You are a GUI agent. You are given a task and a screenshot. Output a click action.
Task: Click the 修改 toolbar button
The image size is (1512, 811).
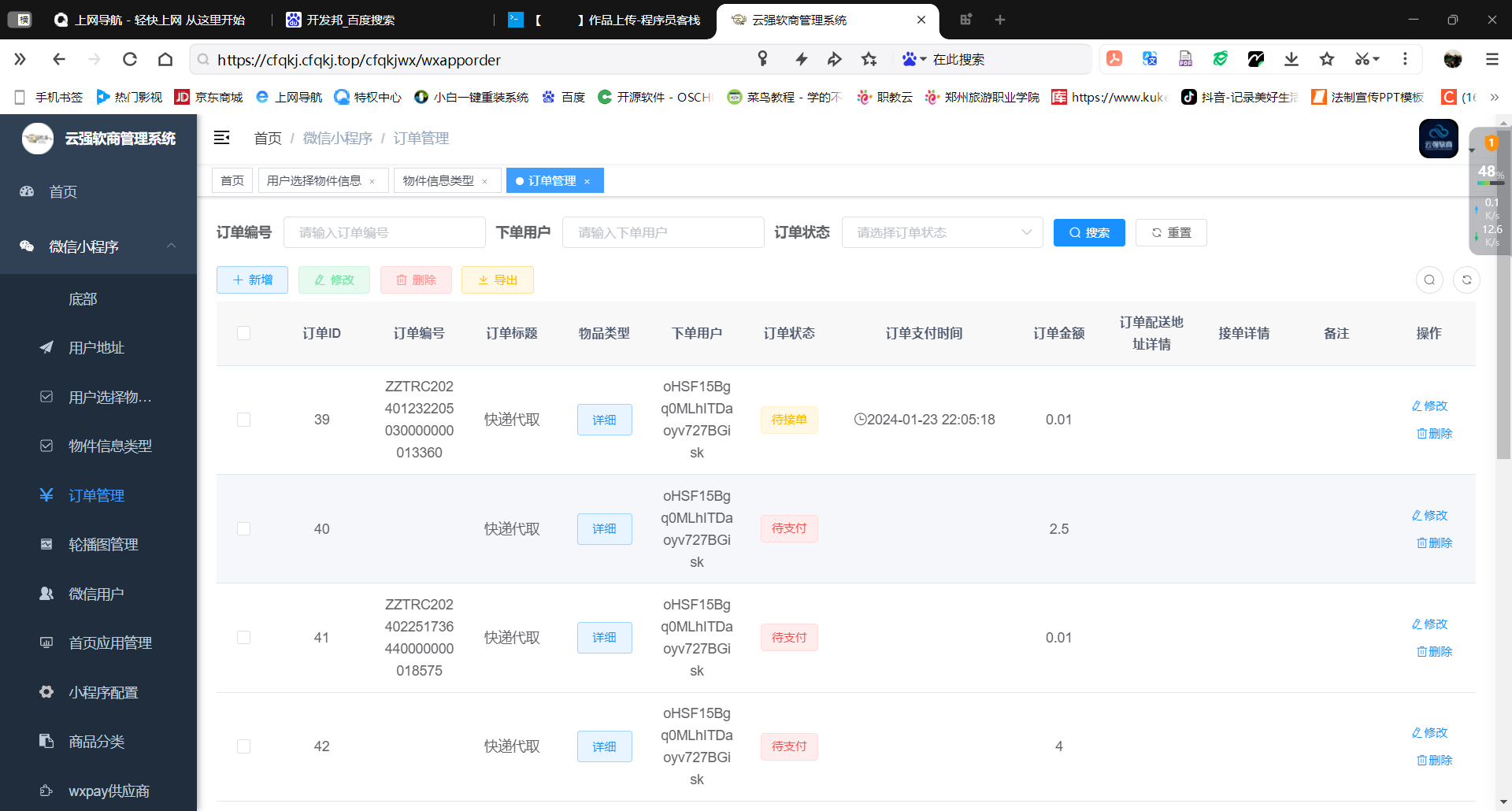[x=334, y=280]
